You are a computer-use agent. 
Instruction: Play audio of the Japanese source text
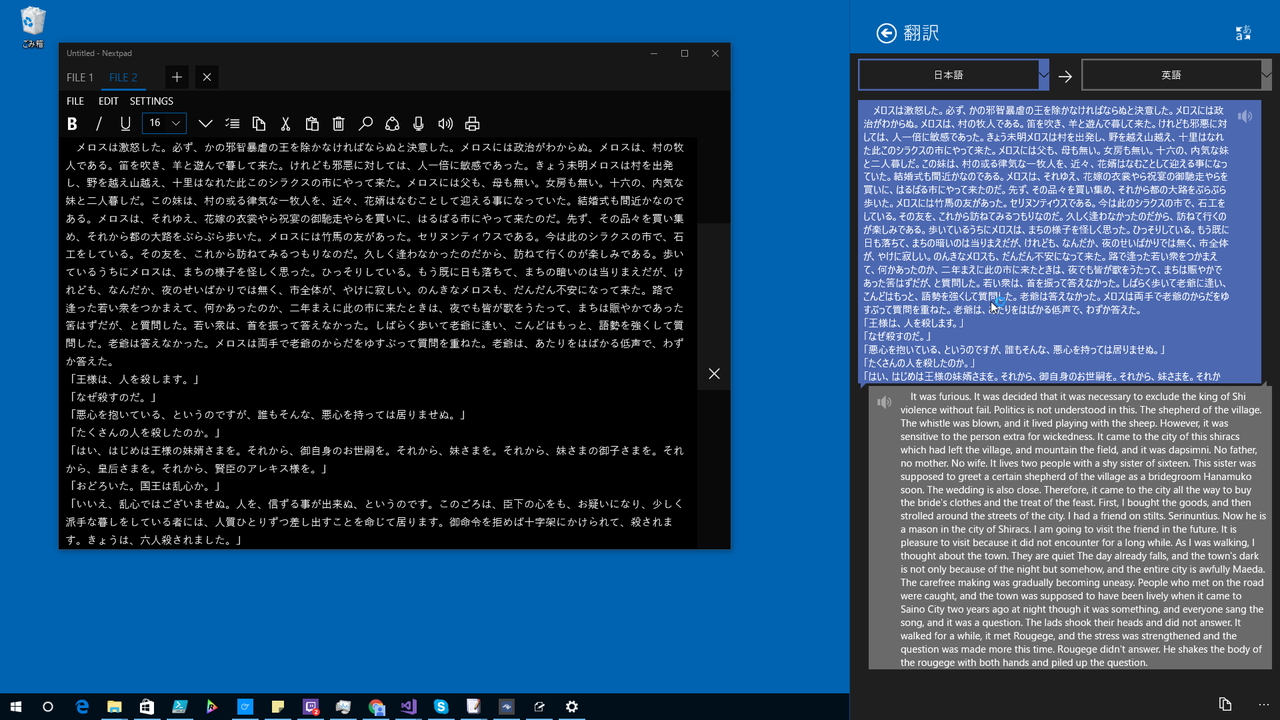[x=1245, y=116]
